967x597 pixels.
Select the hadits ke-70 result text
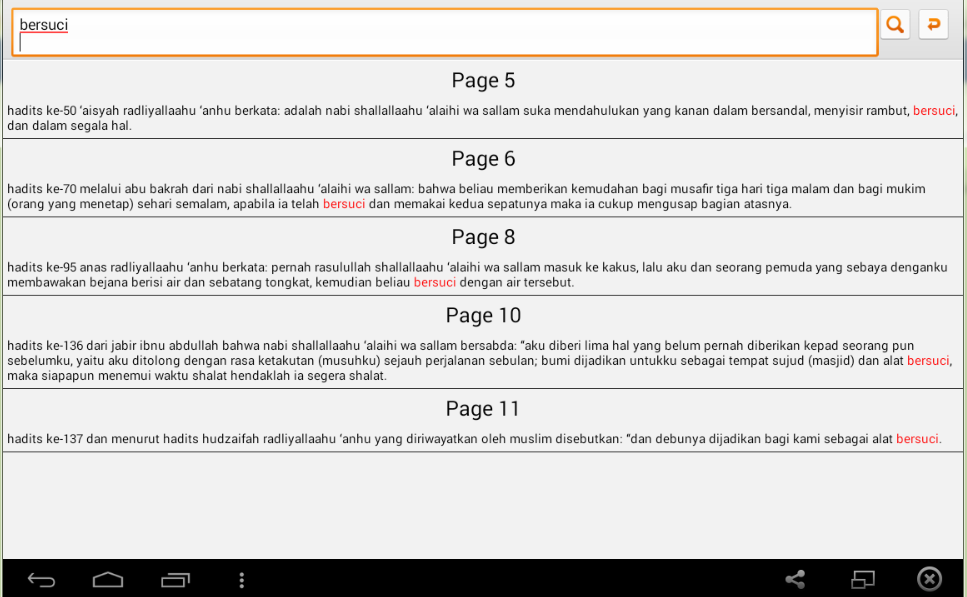point(466,196)
